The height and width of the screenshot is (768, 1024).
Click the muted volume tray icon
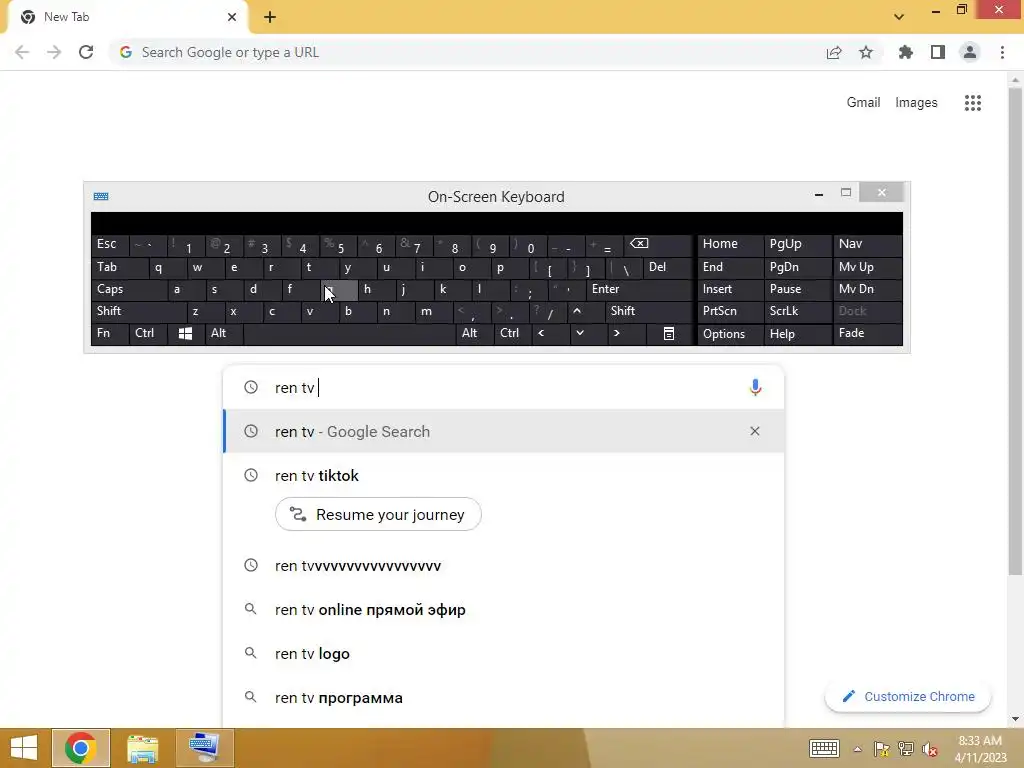pos(930,749)
